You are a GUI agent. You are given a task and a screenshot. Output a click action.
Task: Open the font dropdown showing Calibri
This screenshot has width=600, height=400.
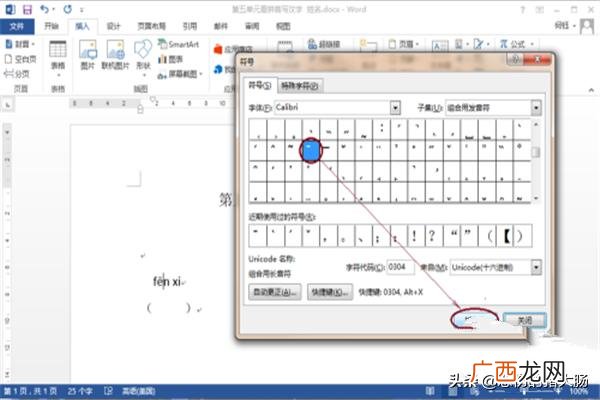(x=395, y=108)
